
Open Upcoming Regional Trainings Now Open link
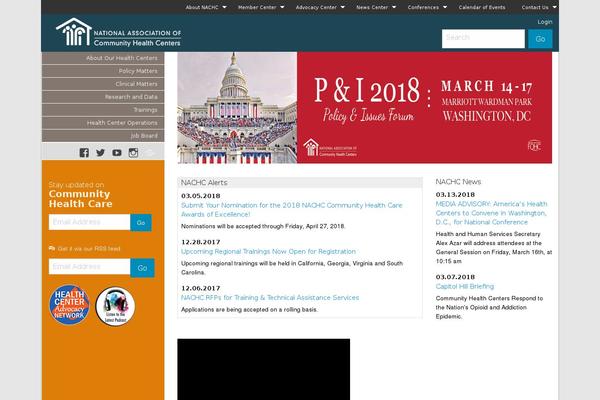[268, 251]
